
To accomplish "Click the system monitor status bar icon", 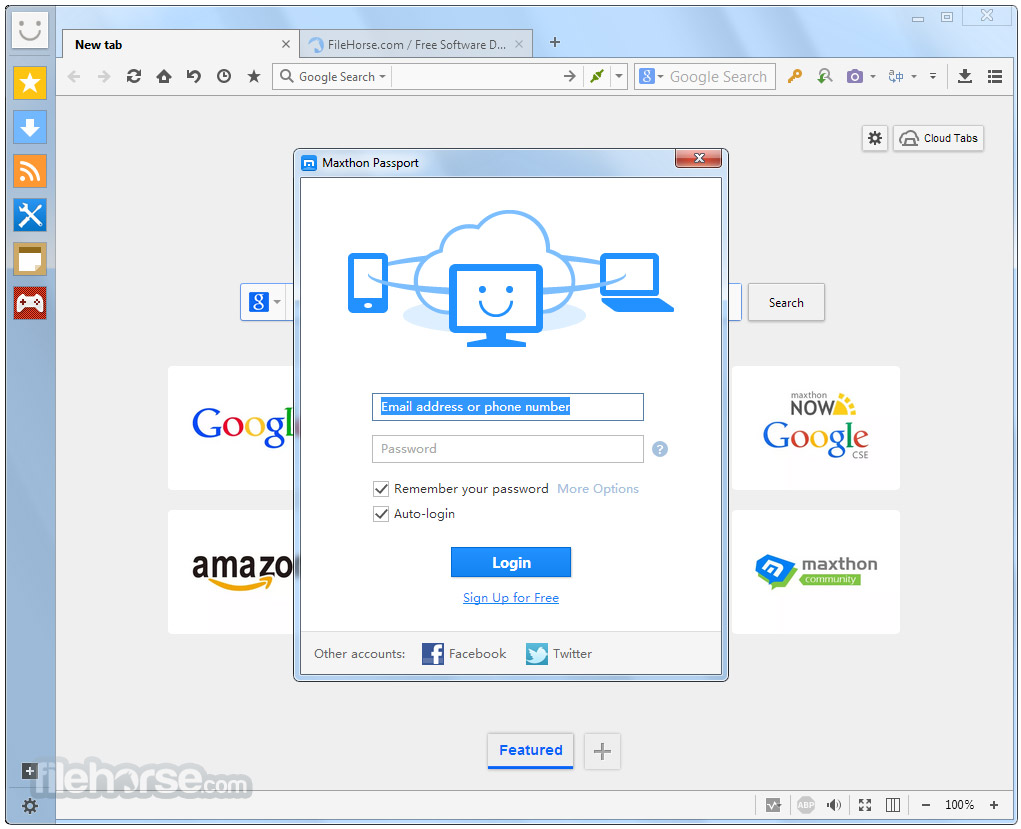I will (x=773, y=805).
